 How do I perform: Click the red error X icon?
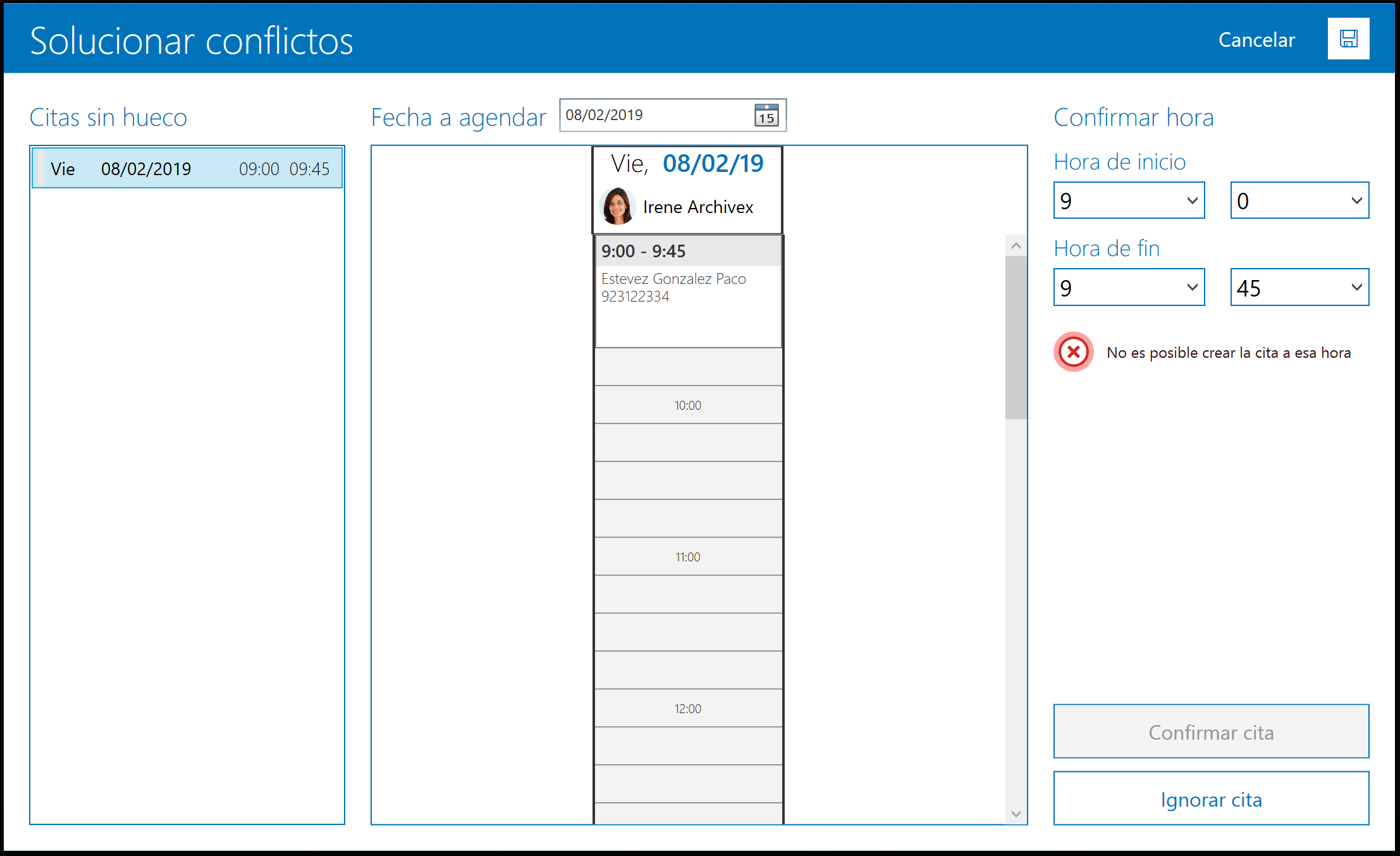[1073, 352]
